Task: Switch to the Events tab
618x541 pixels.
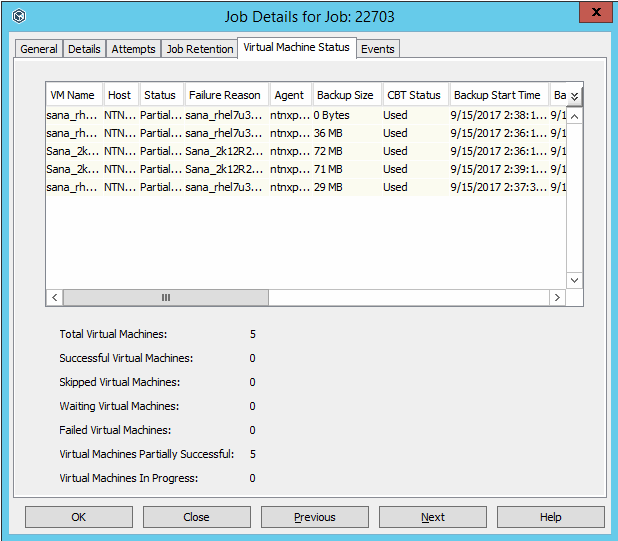Action: click(x=377, y=49)
